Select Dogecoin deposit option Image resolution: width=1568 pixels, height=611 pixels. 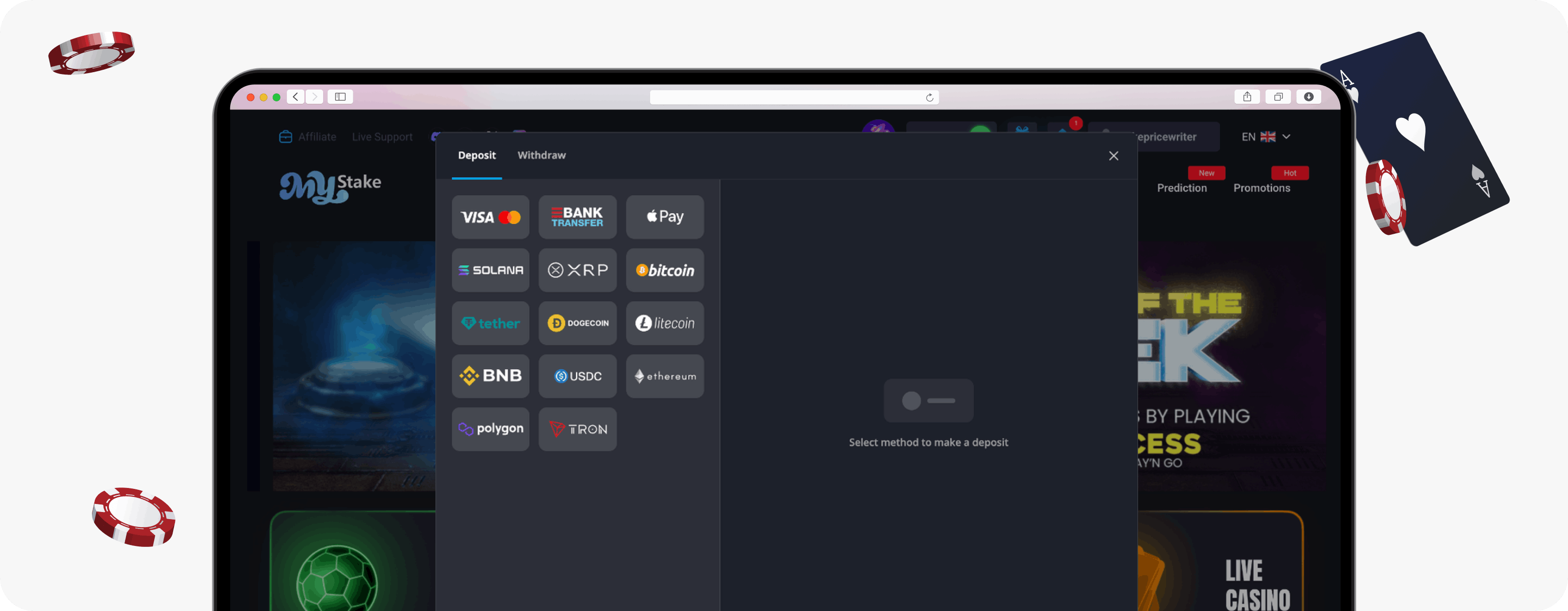(577, 323)
